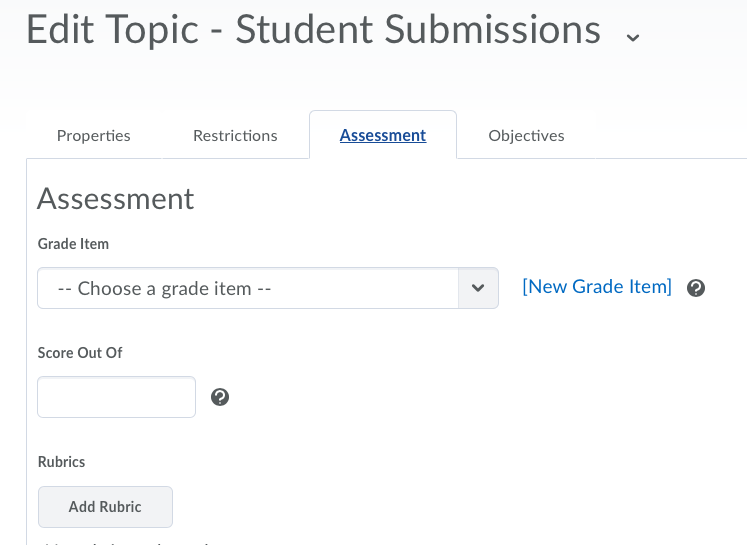Click the 'Edit Topic' words in page title
The width and height of the screenshot is (747, 545).
pos(112,31)
